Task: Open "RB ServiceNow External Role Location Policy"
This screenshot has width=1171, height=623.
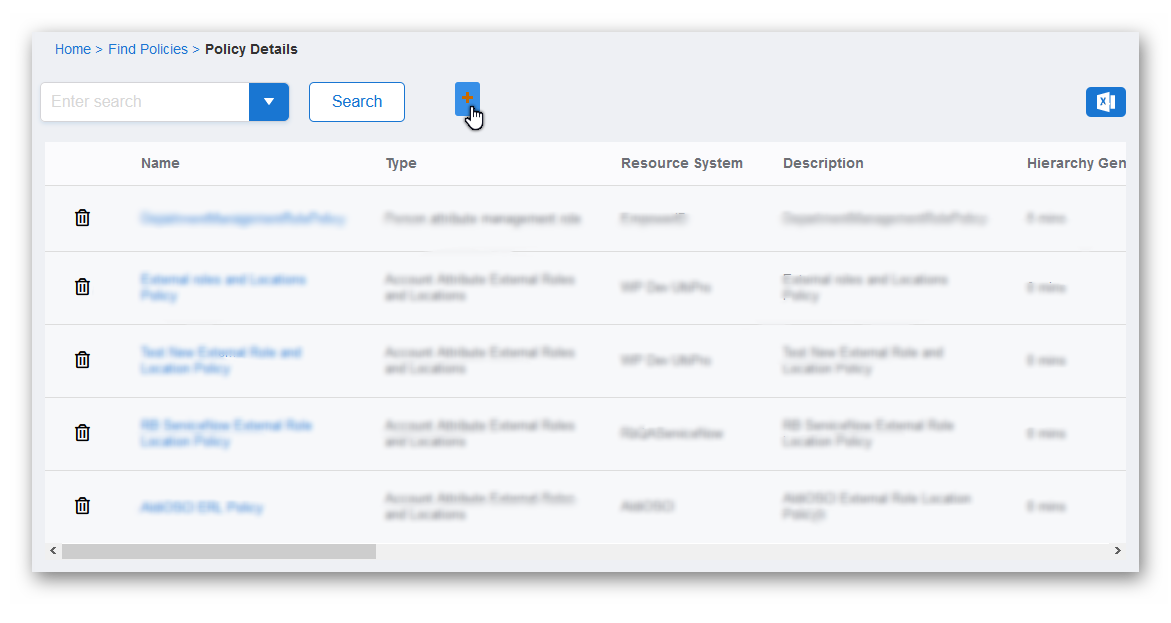Action: pos(226,433)
